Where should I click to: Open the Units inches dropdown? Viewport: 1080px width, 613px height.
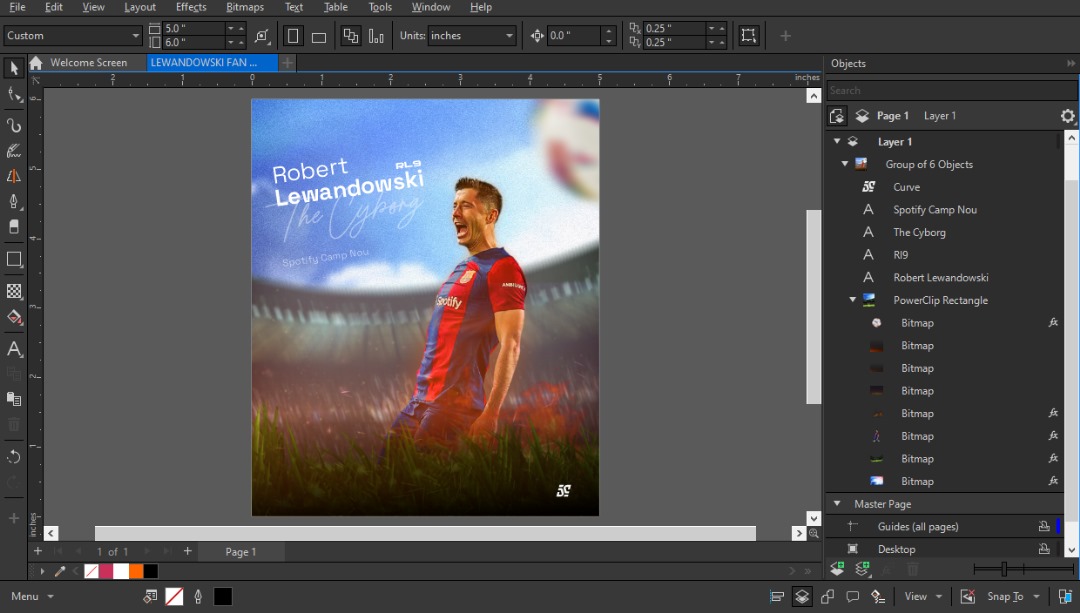509,35
